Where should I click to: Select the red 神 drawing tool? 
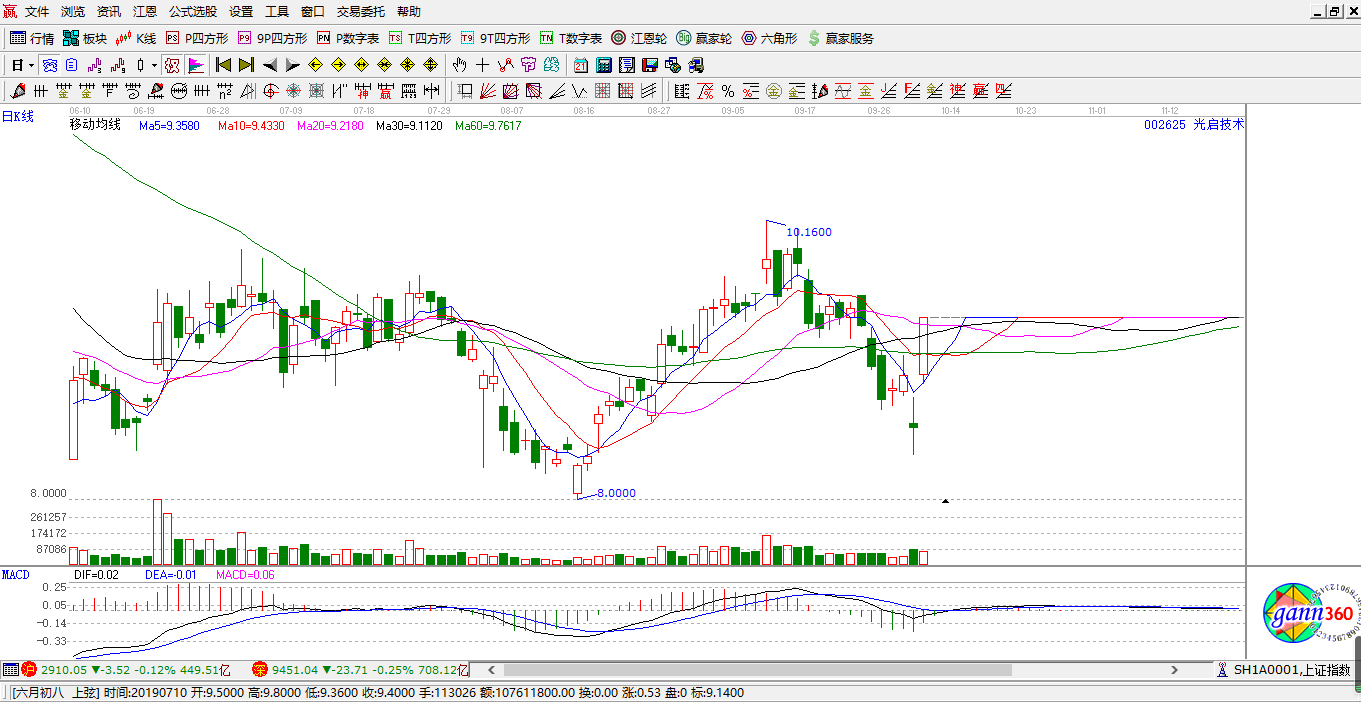click(363, 91)
